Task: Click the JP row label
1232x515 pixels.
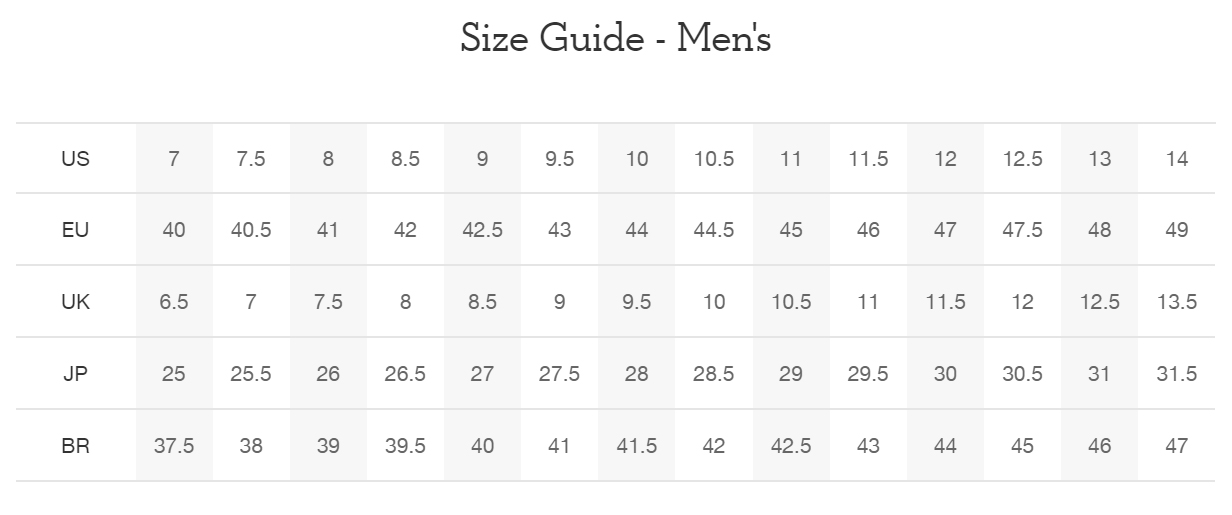Action: coord(75,374)
